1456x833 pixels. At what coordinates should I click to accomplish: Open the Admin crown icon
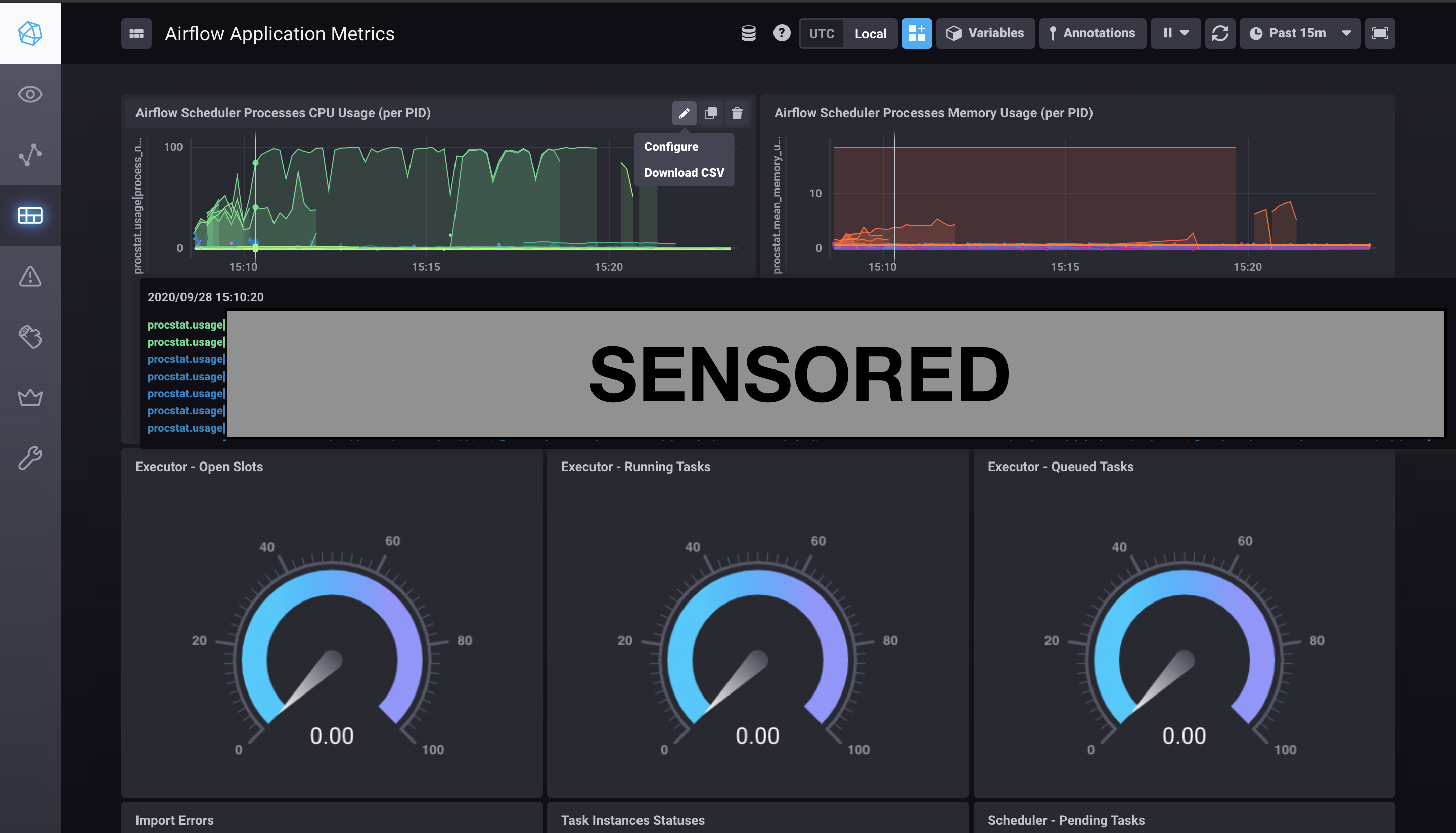tap(30, 398)
